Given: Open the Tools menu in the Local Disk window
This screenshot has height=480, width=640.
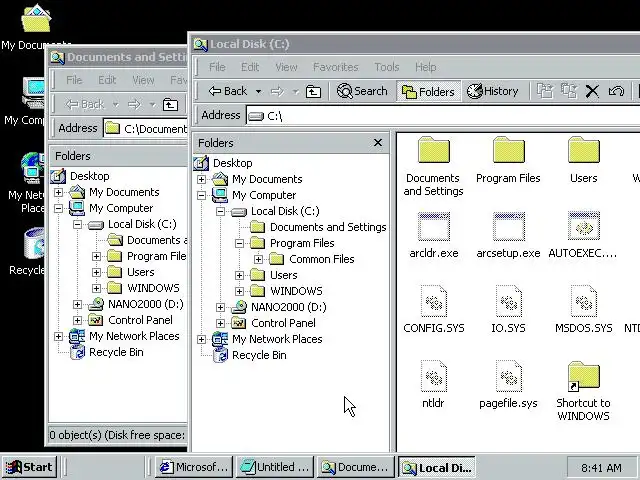Looking at the screenshot, I should 387,67.
